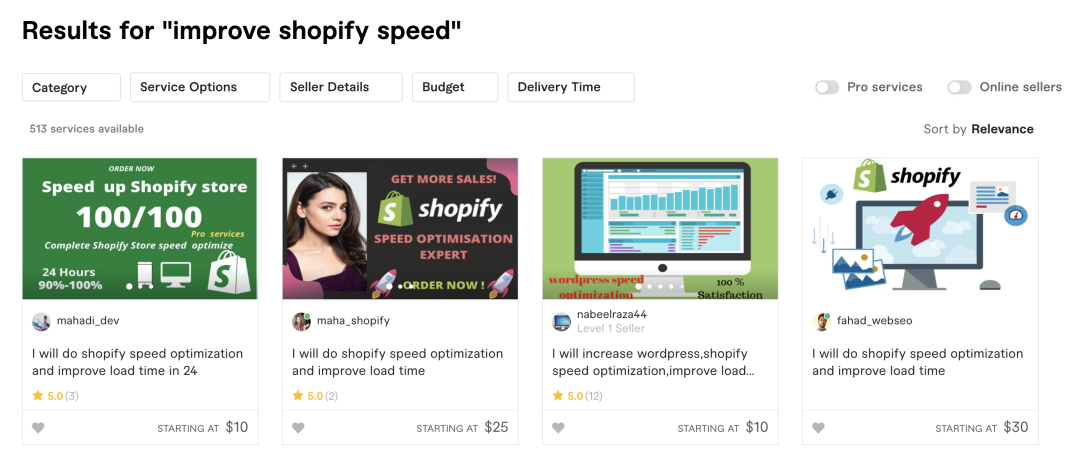Screen dimensions: 1080x463
Task: Like fahad_webseo gig with heart icon
Action: (x=818, y=428)
